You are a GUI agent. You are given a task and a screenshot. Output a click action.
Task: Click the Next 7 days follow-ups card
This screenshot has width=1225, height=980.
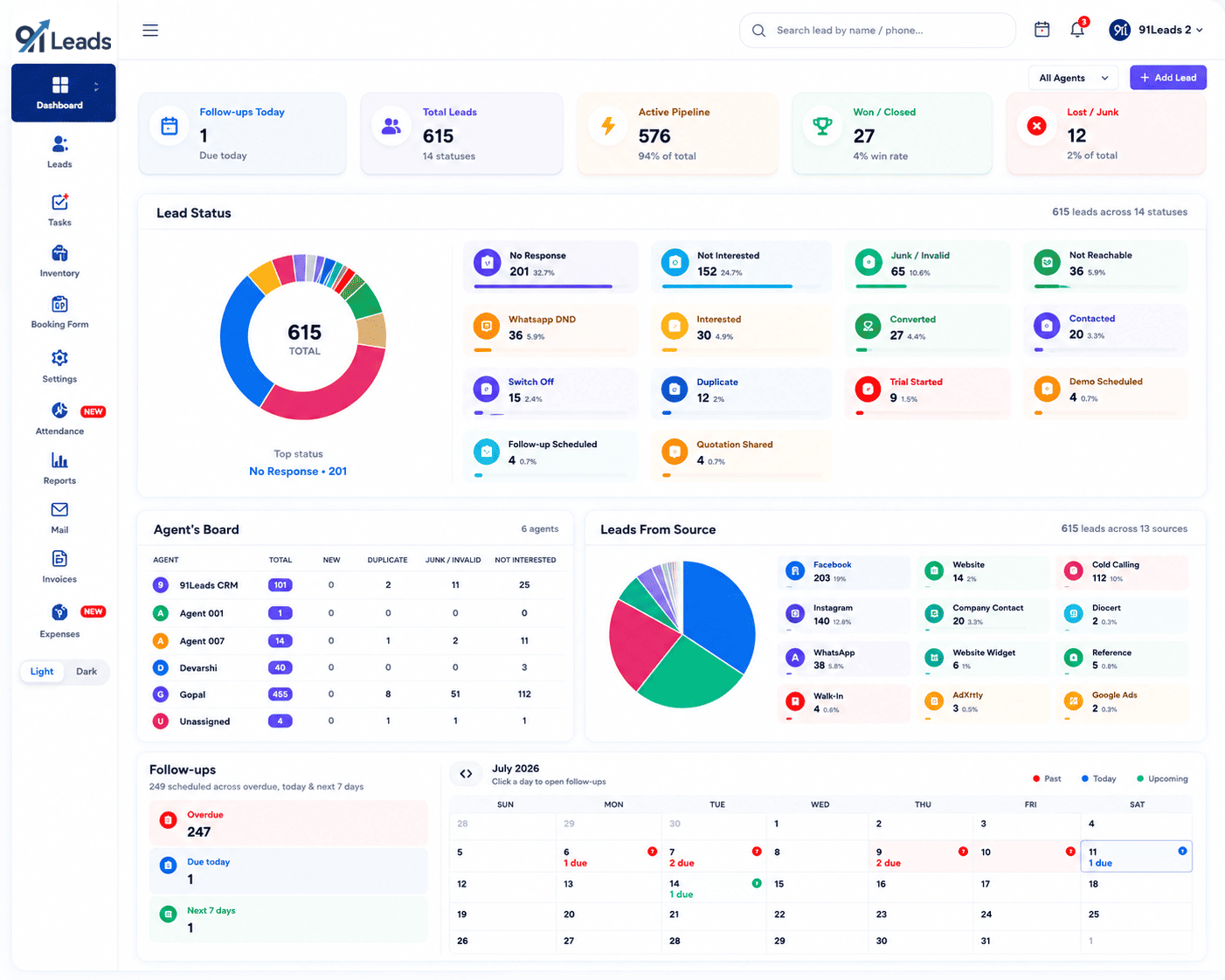[x=287, y=920]
